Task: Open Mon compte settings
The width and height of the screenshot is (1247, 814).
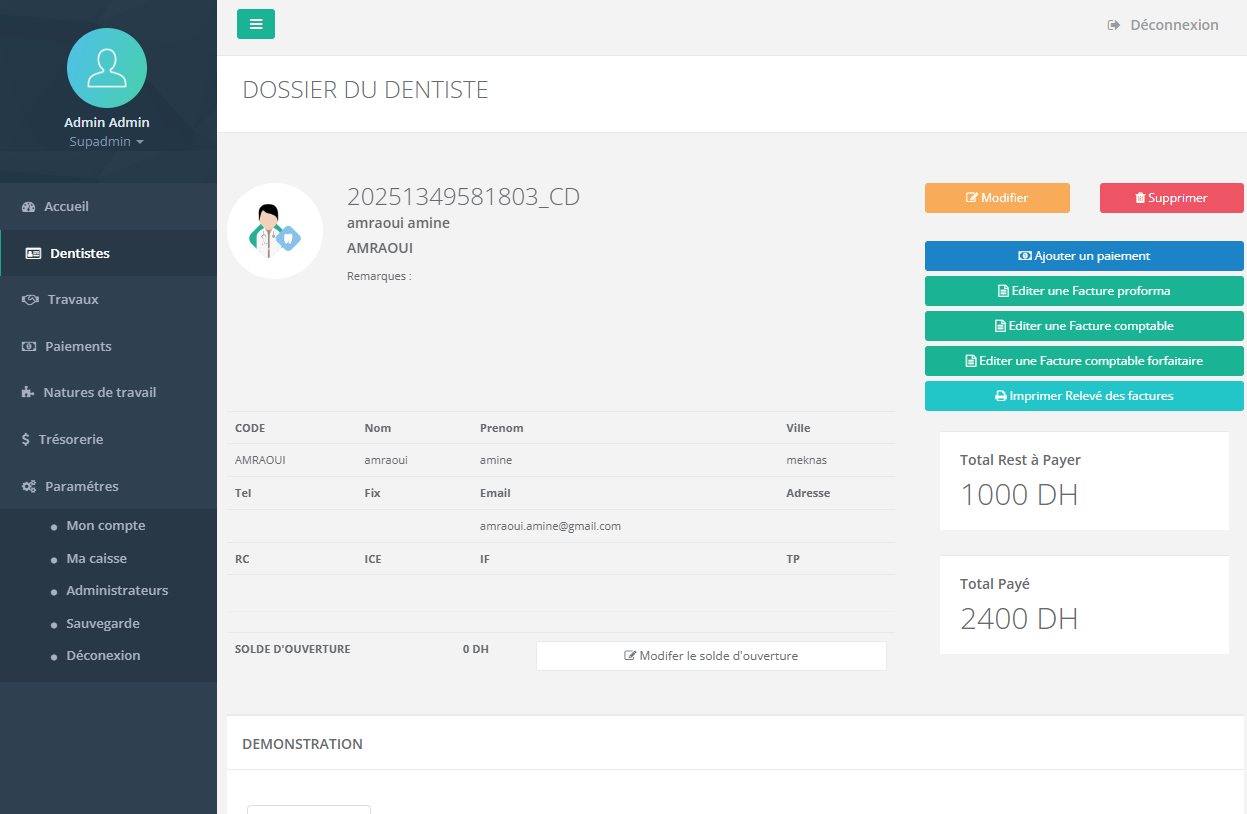Action: 105,525
